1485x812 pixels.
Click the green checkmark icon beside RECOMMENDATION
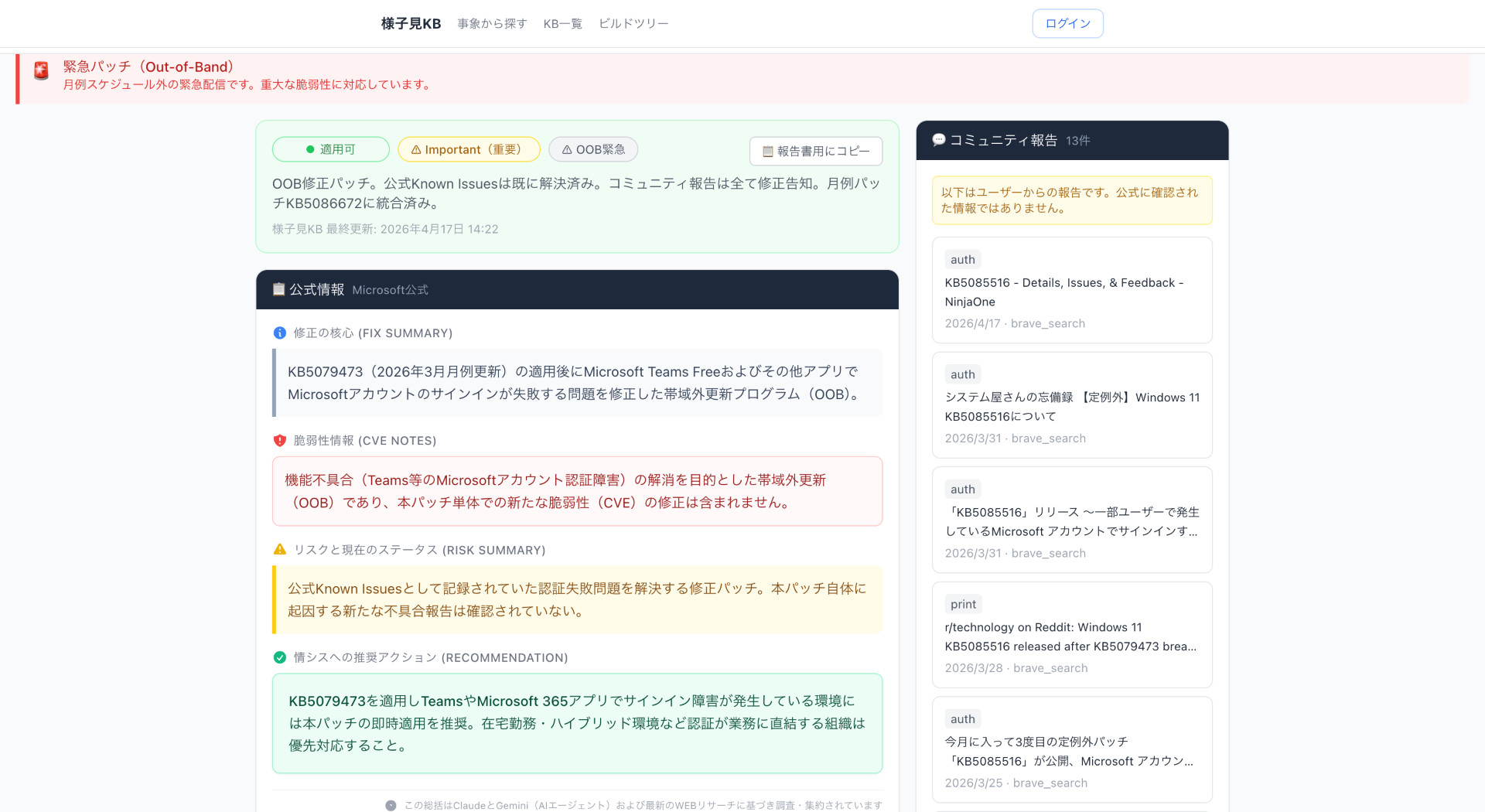tap(280, 657)
